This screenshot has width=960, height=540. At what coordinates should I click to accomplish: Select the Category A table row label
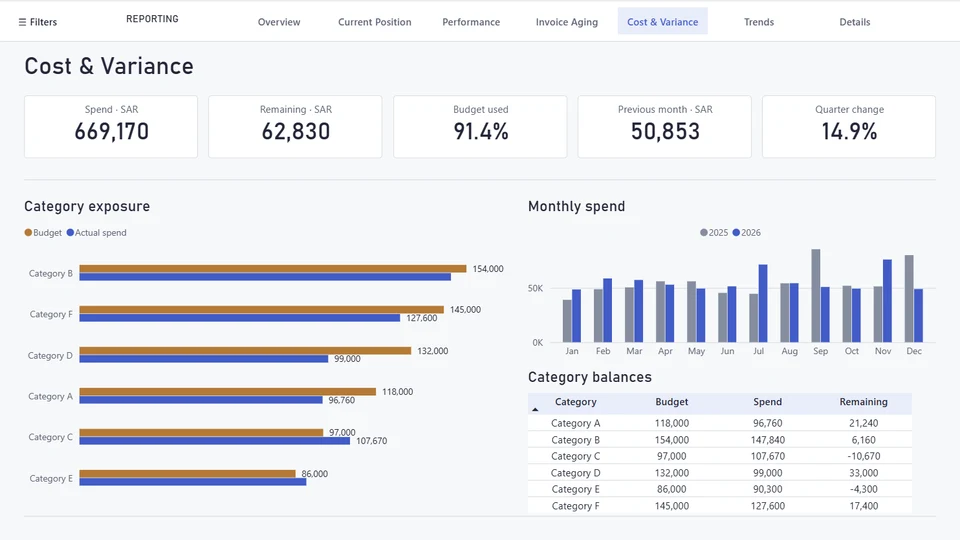[576, 423]
